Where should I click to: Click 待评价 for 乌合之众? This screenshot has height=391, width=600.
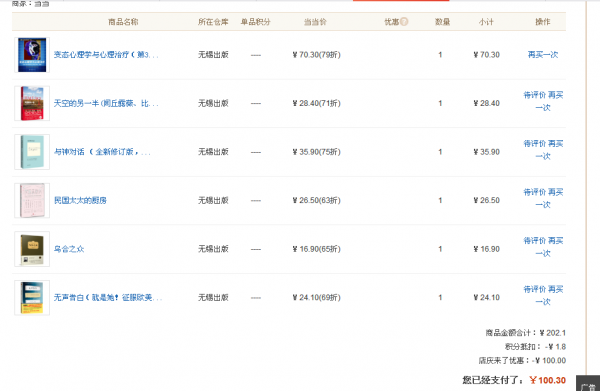(x=535, y=241)
